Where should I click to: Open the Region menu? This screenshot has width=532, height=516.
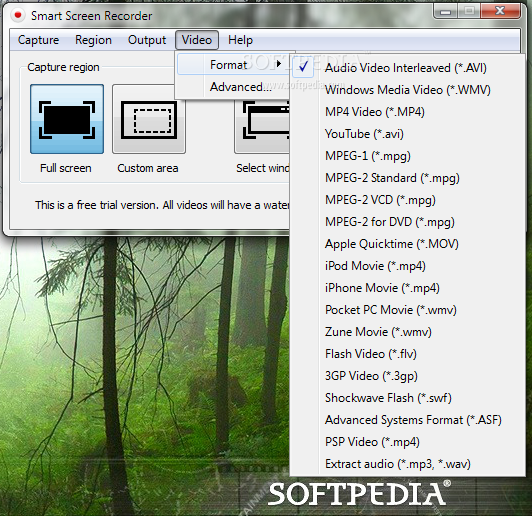tap(93, 40)
